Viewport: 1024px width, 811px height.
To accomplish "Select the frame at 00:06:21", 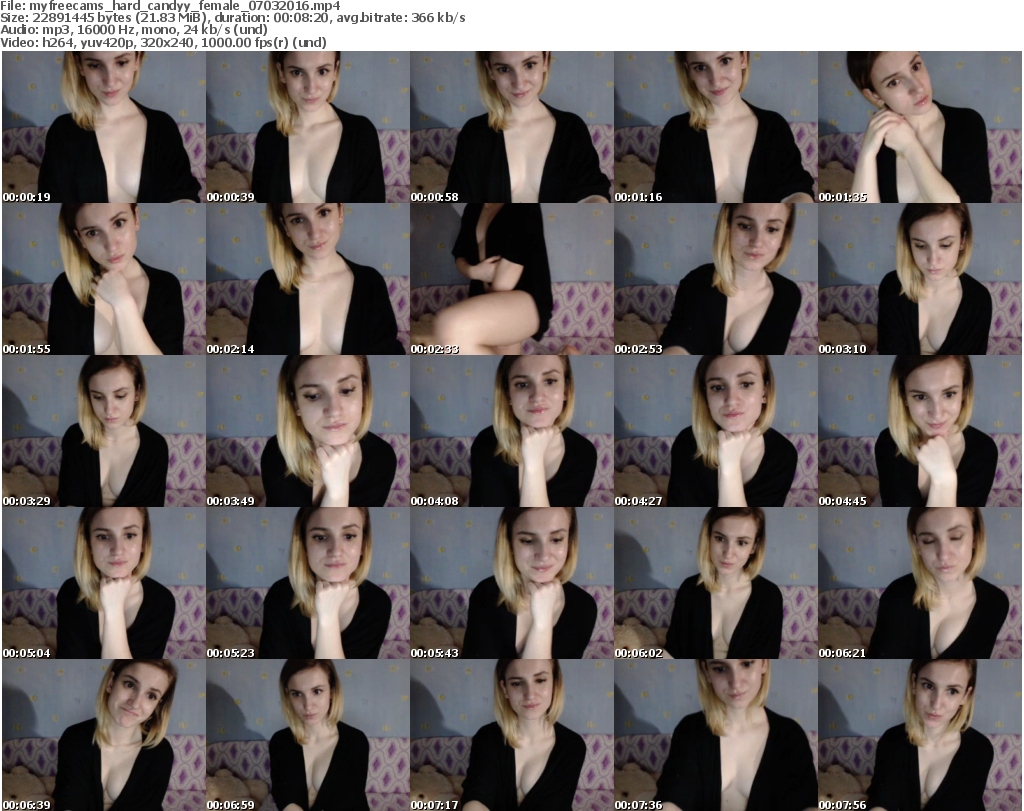I will click(x=920, y=583).
